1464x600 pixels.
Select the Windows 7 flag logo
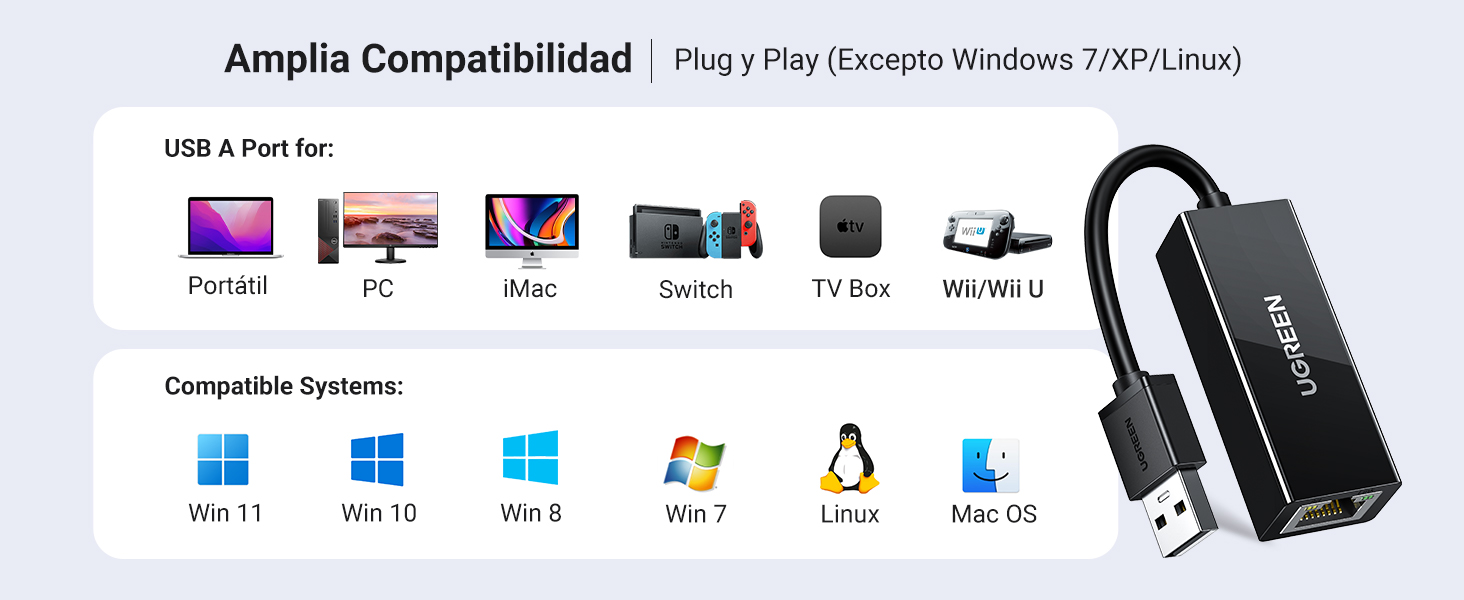(x=695, y=462)
